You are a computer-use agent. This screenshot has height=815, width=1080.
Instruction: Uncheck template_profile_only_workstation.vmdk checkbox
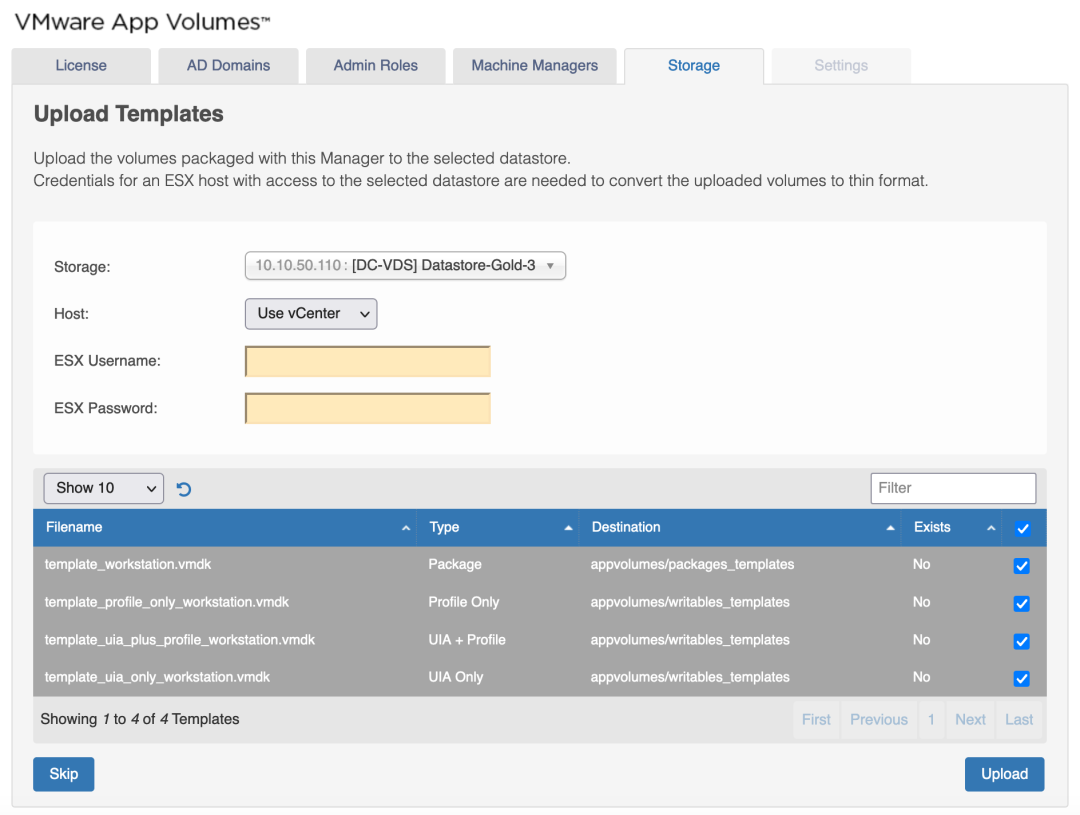tap(1021, 604)
